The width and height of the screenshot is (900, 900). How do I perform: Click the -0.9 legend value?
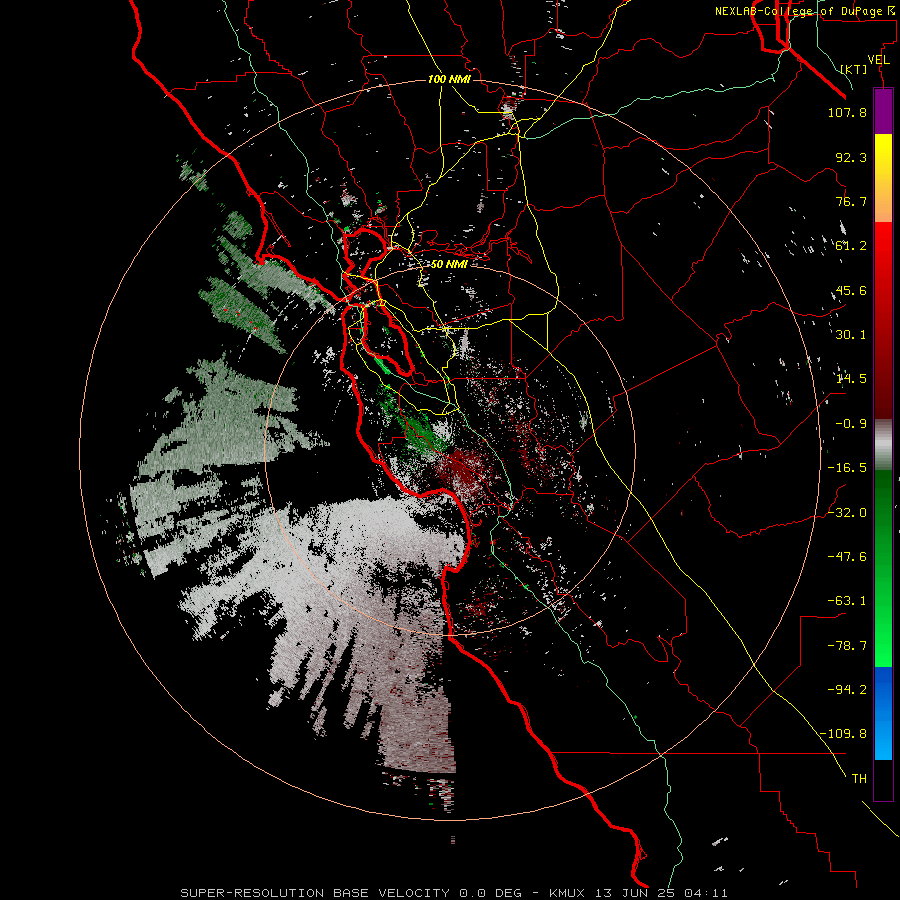851,424
